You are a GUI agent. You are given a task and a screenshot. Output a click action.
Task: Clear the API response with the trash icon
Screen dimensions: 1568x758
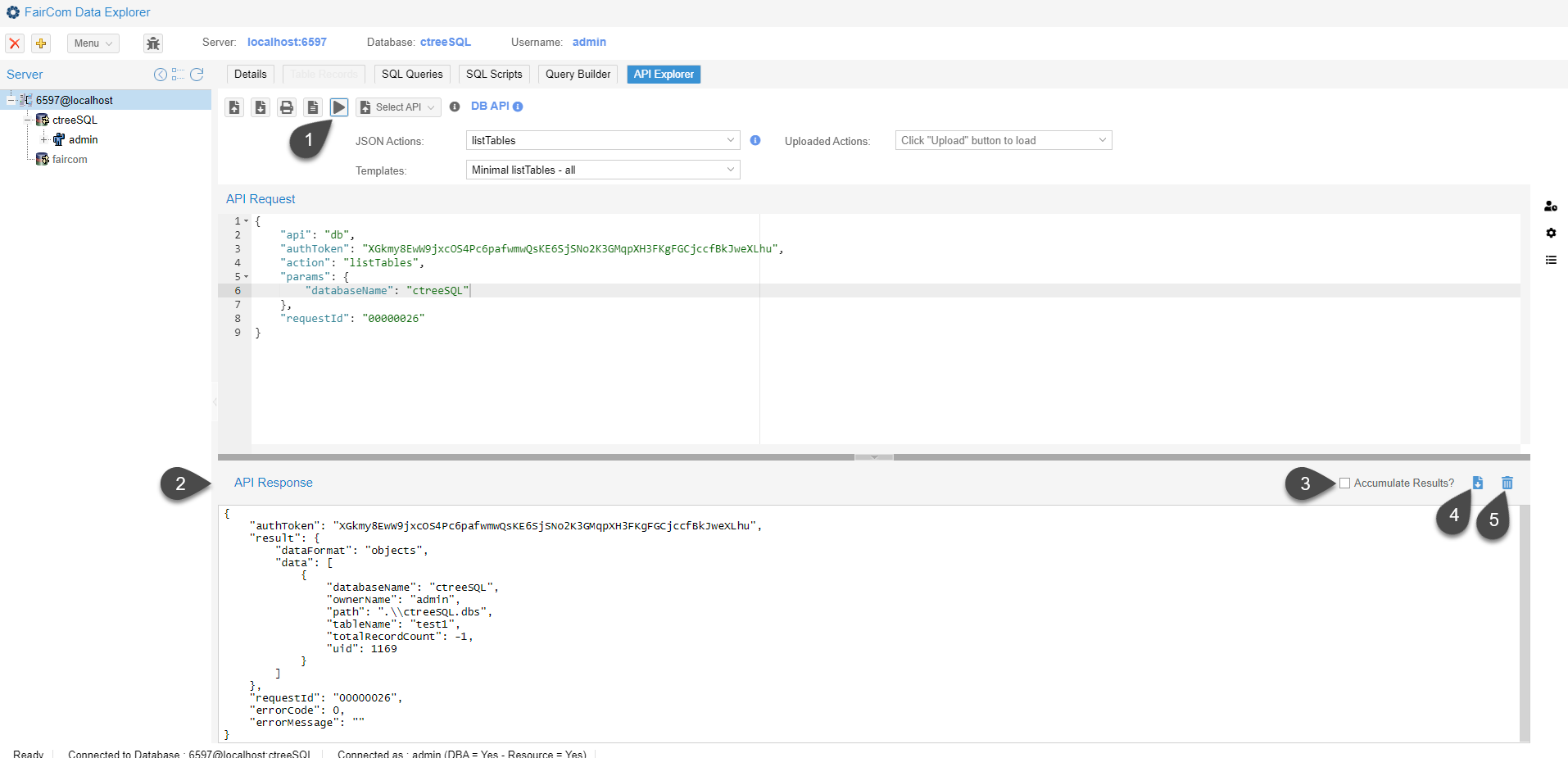[1507, 483]
